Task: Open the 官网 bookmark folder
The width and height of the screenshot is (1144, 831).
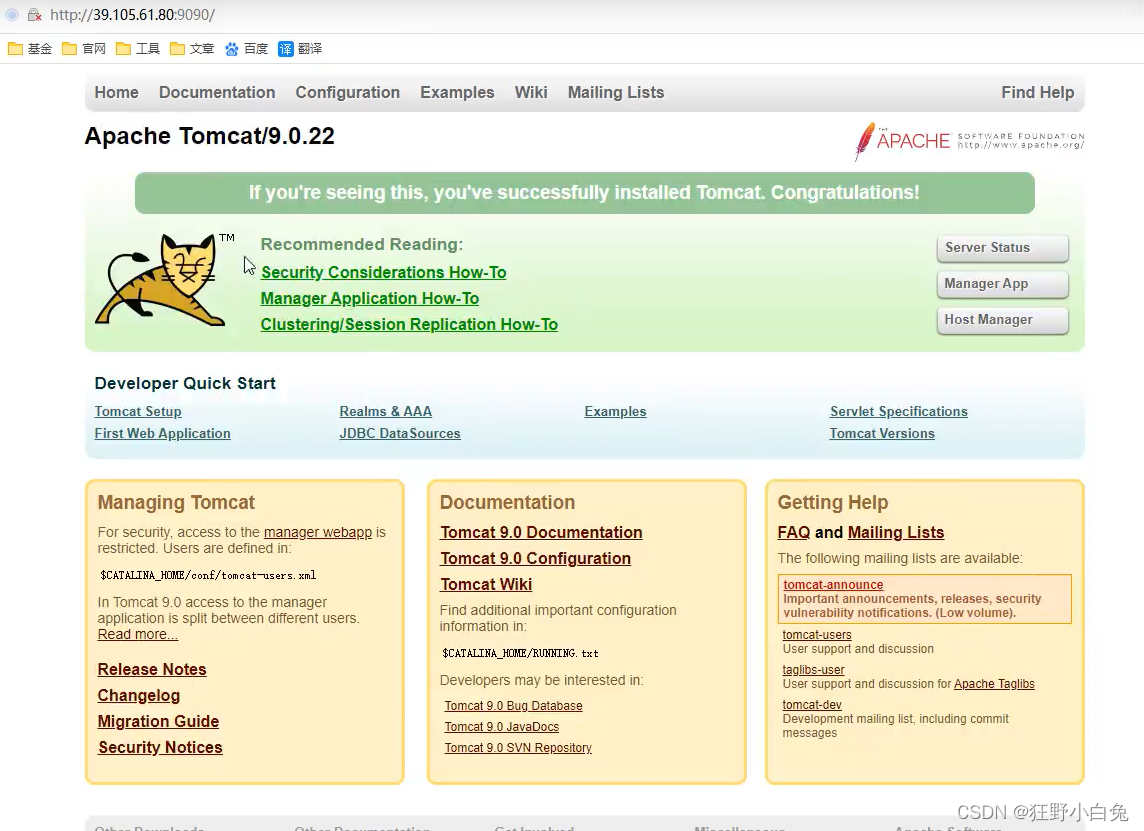Action: pos(84,49)
